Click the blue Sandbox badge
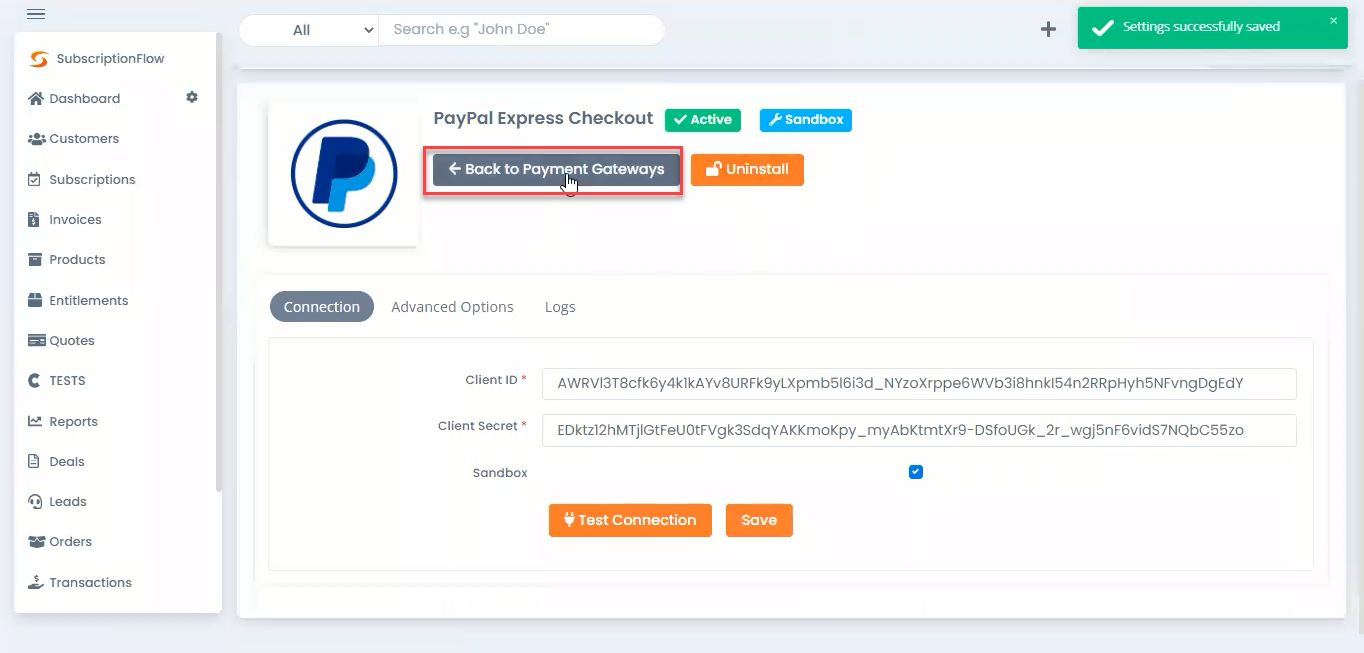1364x653 pixels. pos(806,120)
